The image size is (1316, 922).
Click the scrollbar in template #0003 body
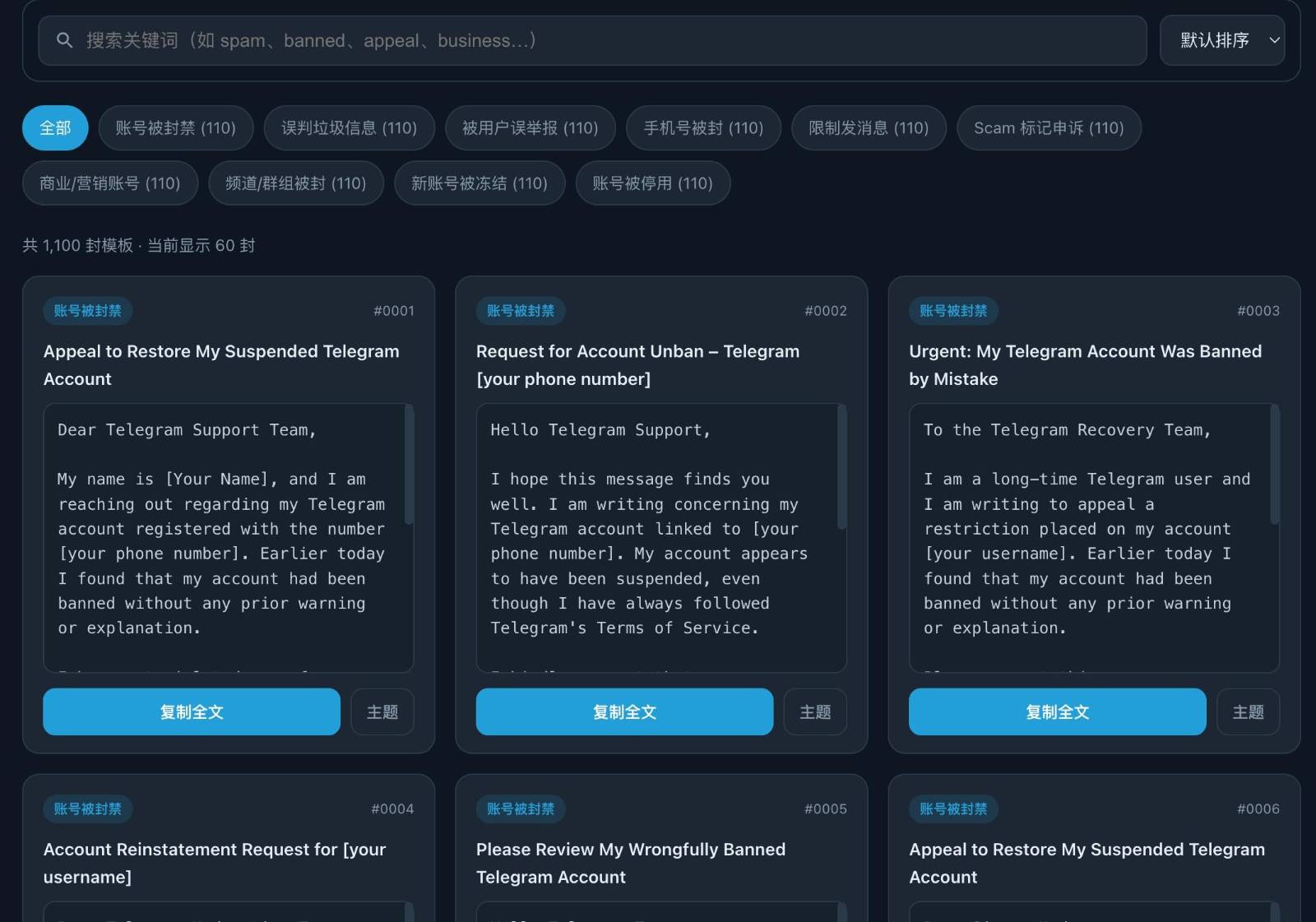tap(1275, 465)
